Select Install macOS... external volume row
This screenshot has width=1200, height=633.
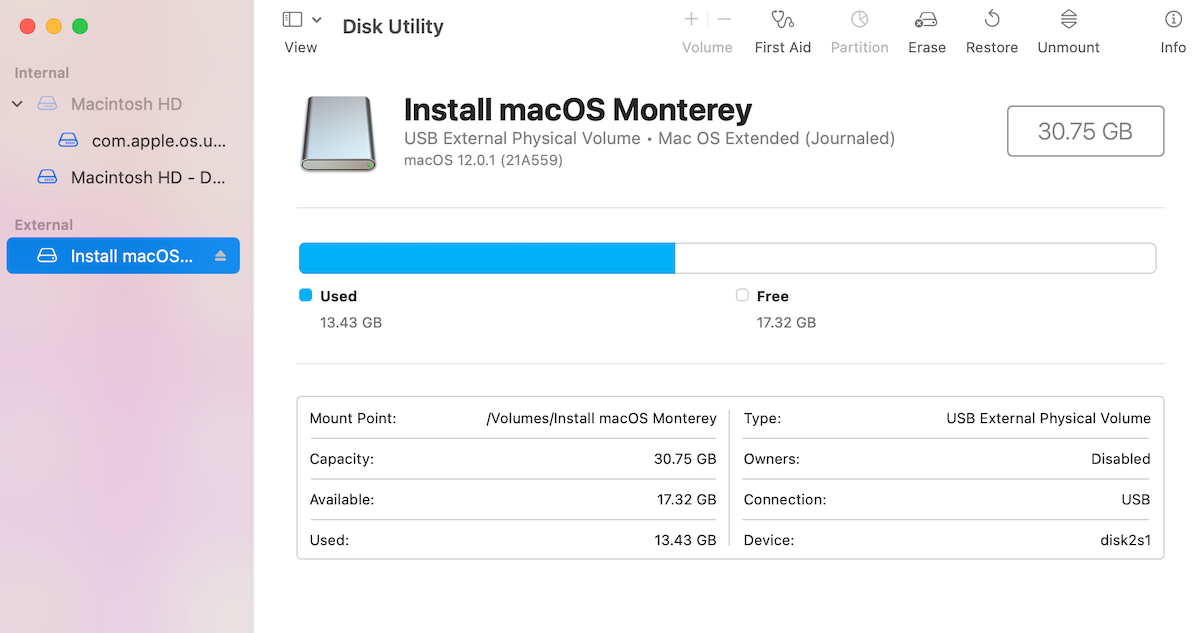(123, 256)
